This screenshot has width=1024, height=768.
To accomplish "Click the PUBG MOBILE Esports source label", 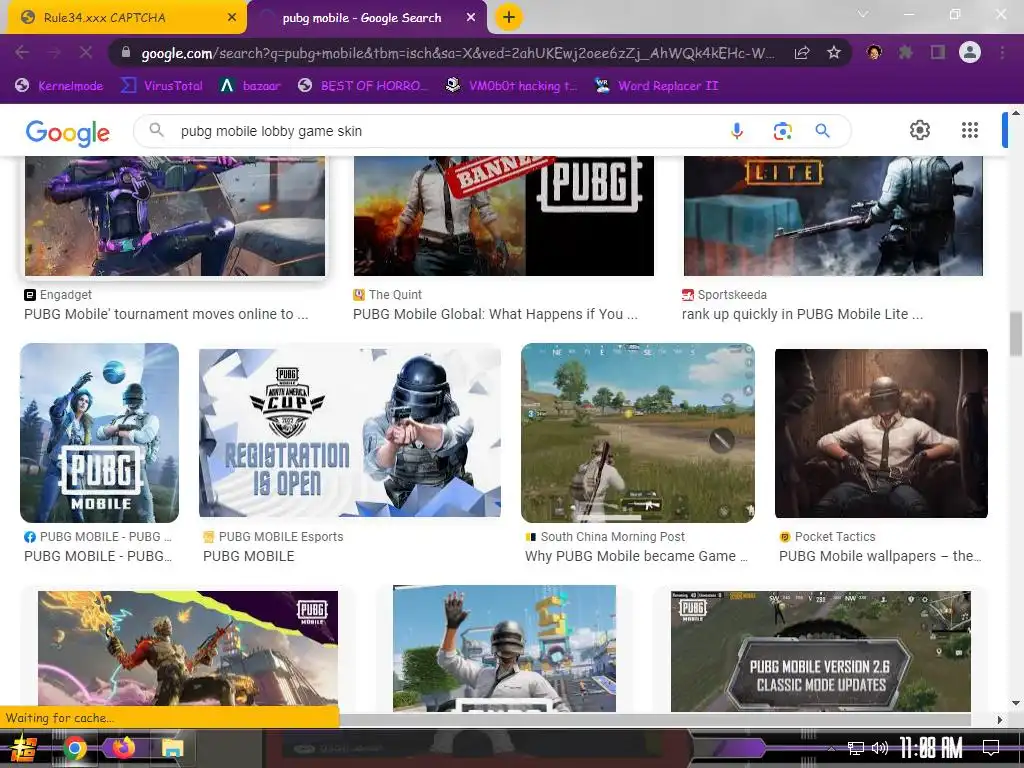I will 281,537.
